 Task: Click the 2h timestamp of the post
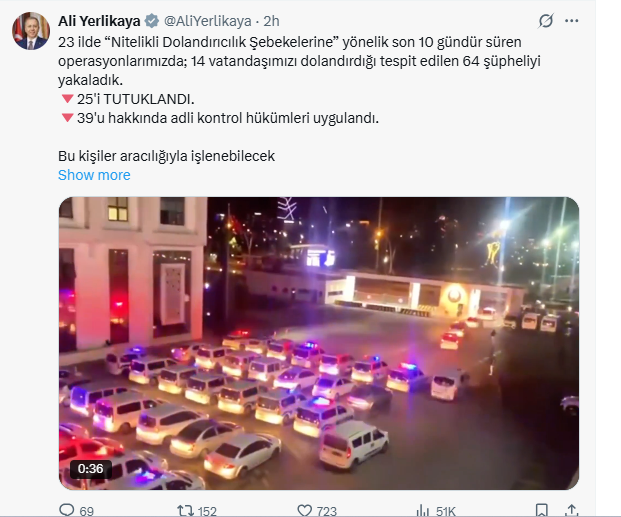click(271, 21)
